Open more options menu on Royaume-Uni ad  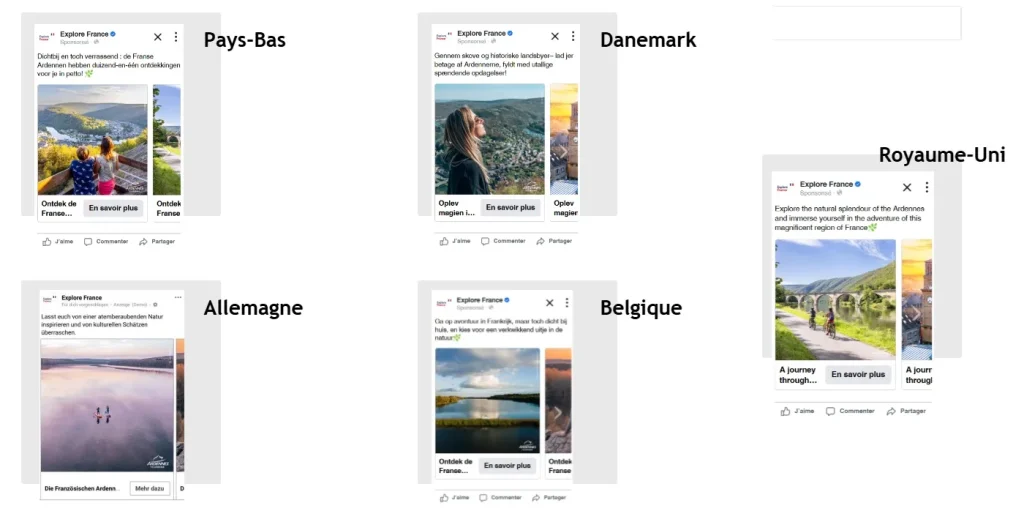coord(926,187)
